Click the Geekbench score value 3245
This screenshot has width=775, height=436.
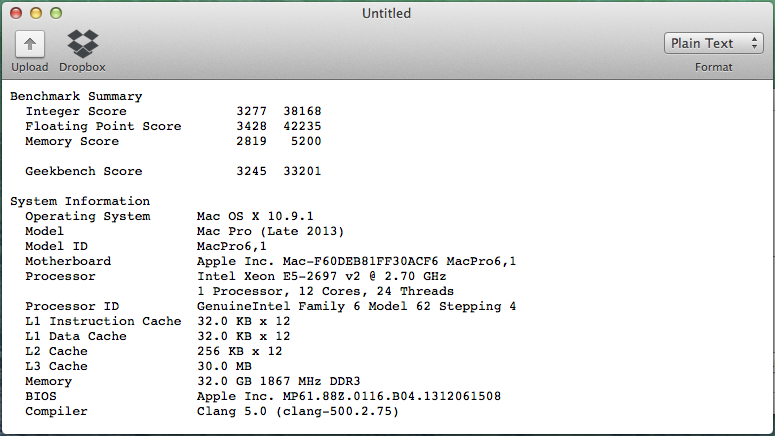click(x=252, y=171)
